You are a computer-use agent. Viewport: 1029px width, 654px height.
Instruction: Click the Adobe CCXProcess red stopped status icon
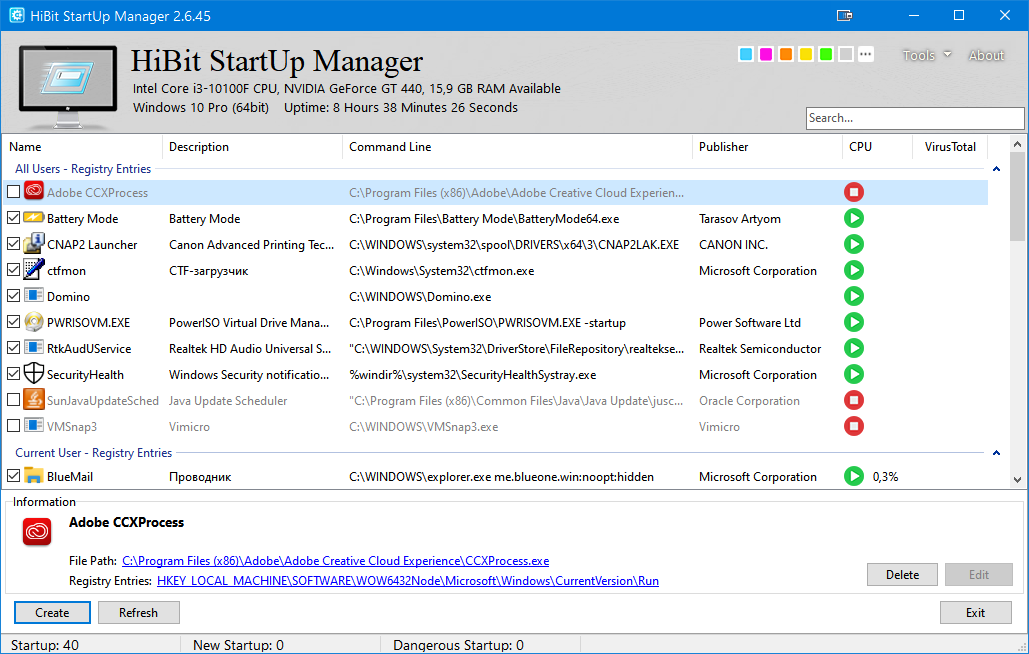click(853, 192)
